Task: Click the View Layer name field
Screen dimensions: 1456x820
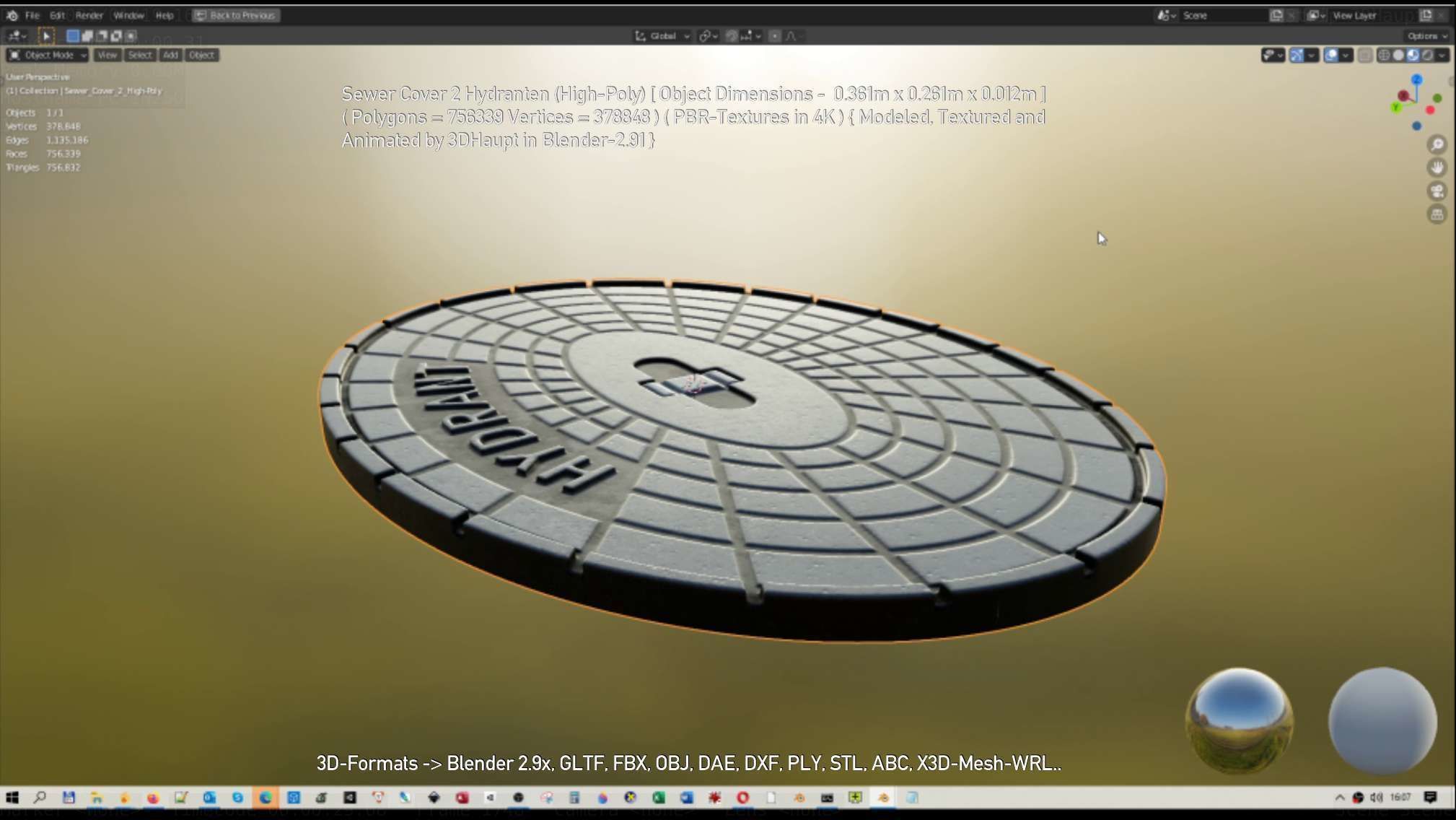Action: (x=1373, y=15)
